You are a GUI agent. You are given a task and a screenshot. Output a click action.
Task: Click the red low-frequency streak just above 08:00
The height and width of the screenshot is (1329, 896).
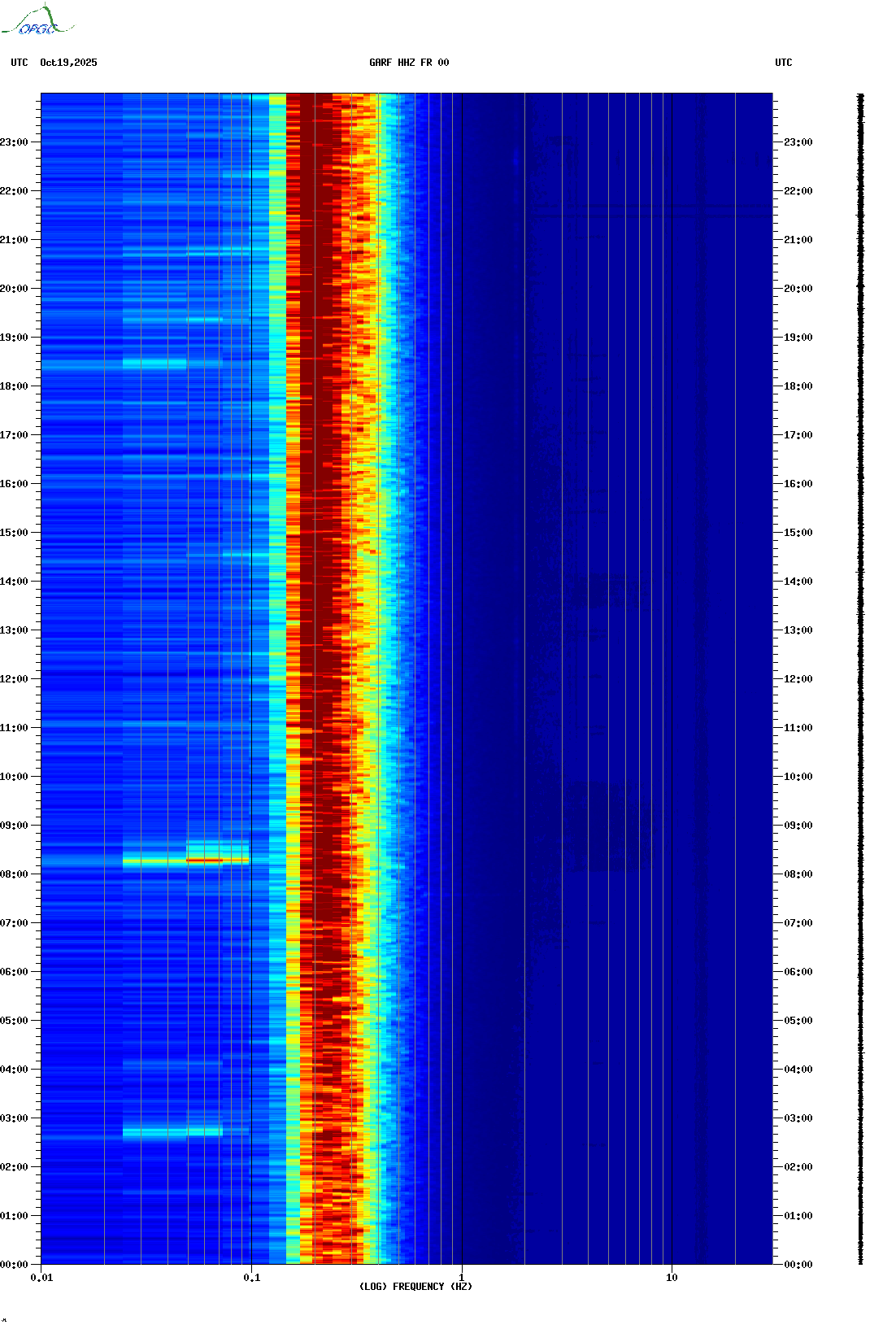point(205,860)
